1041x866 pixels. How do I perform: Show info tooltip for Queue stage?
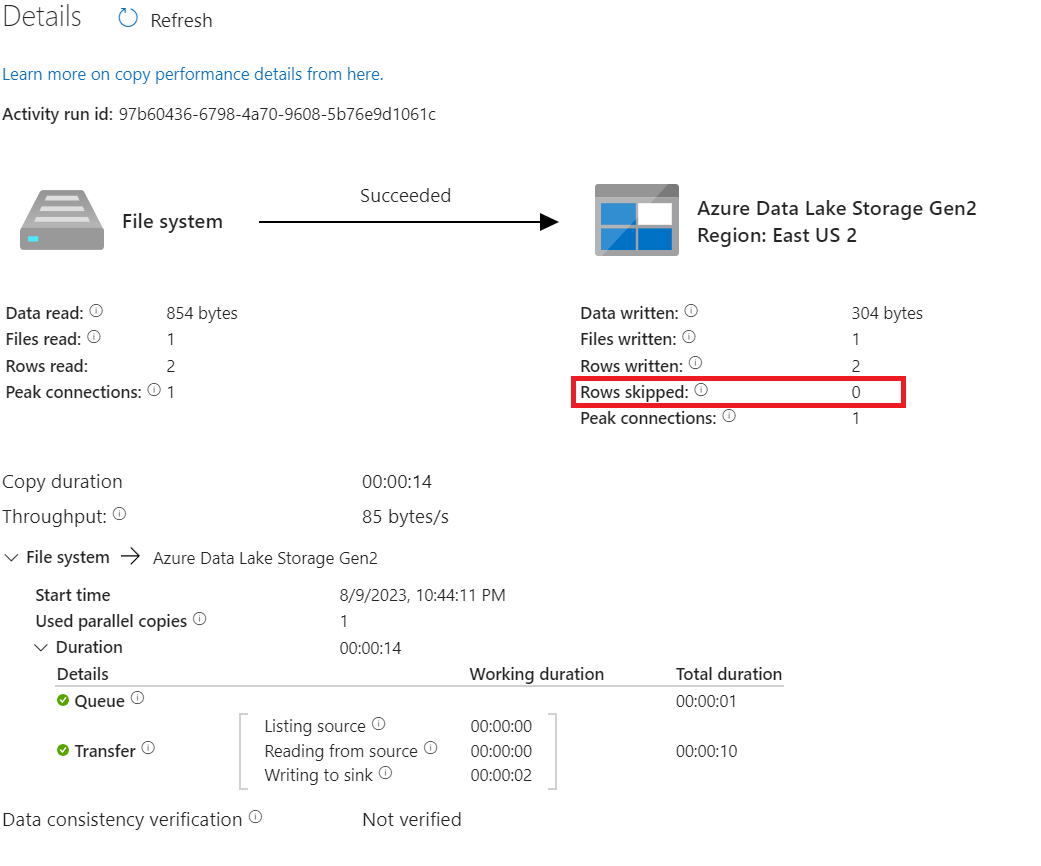click(x=137, y=698)
